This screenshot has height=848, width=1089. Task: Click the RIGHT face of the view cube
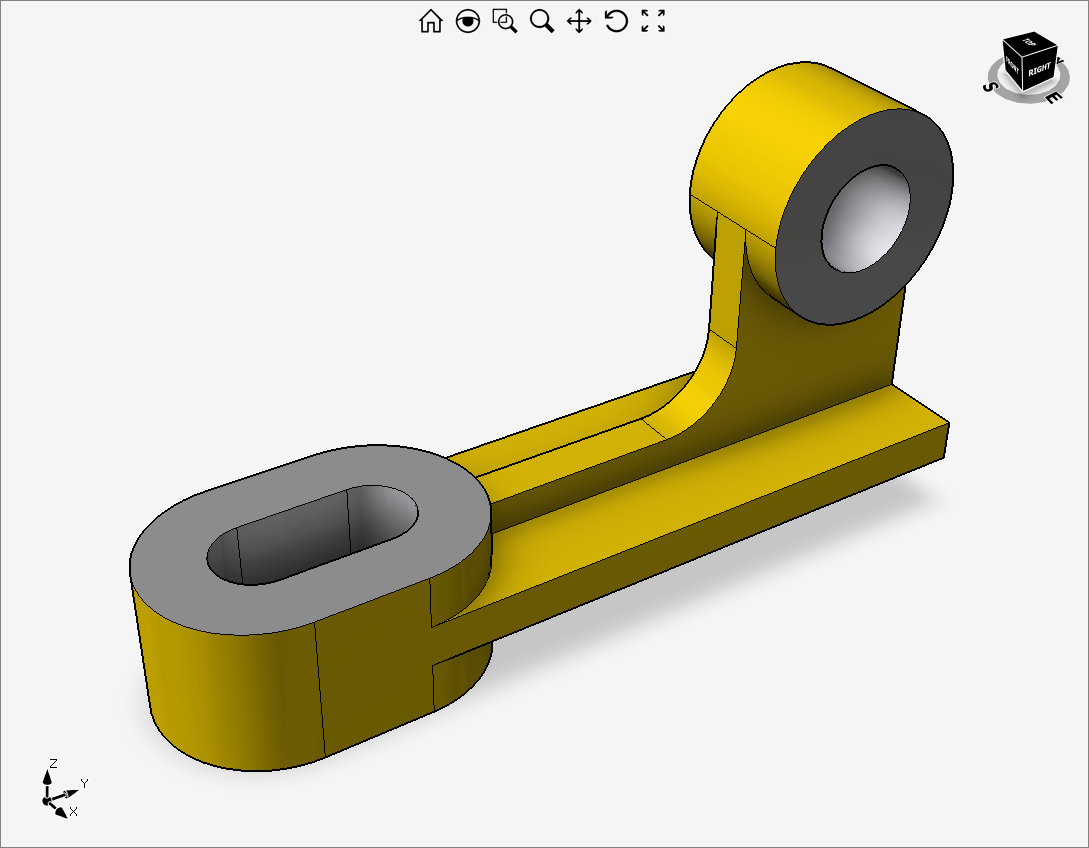pos(1040,70)
